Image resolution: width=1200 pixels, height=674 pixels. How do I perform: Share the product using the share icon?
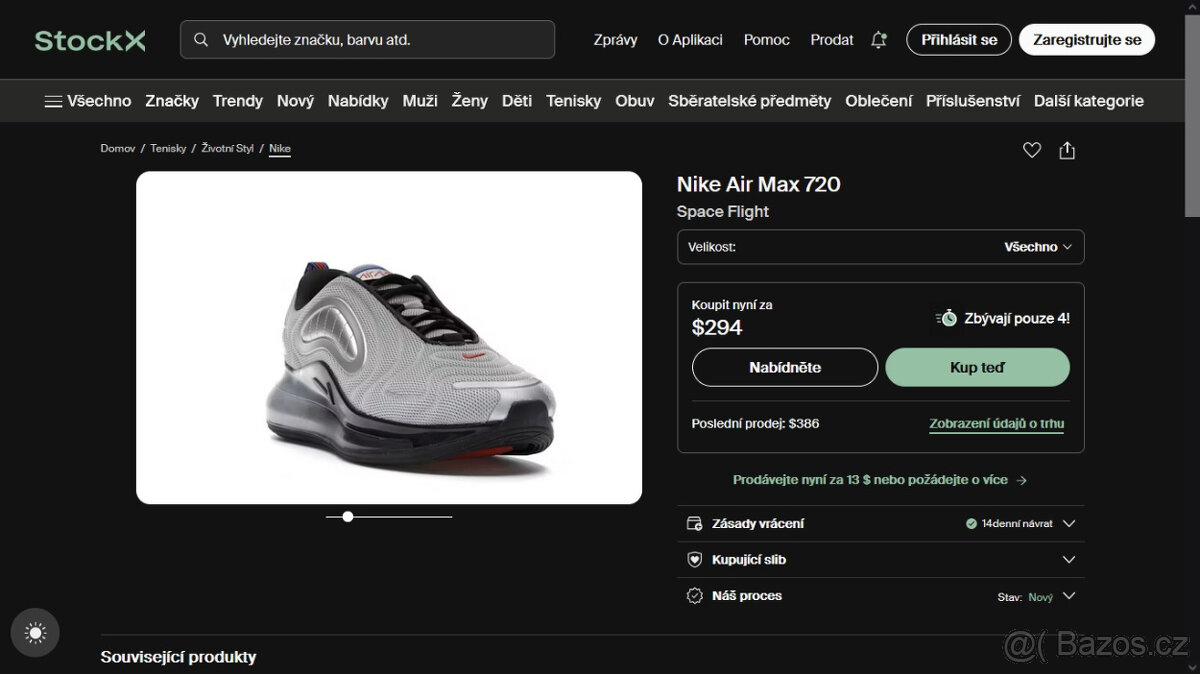(1067, 149)
